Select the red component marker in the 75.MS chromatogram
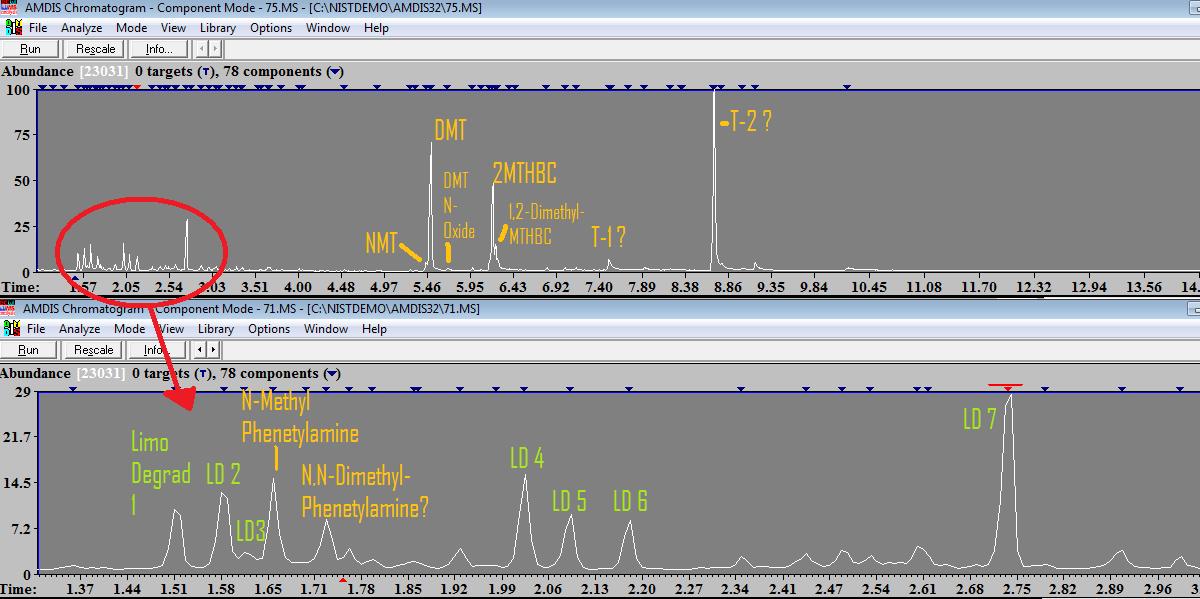This screenshot has height=599, width=1200. coord(137,87)
